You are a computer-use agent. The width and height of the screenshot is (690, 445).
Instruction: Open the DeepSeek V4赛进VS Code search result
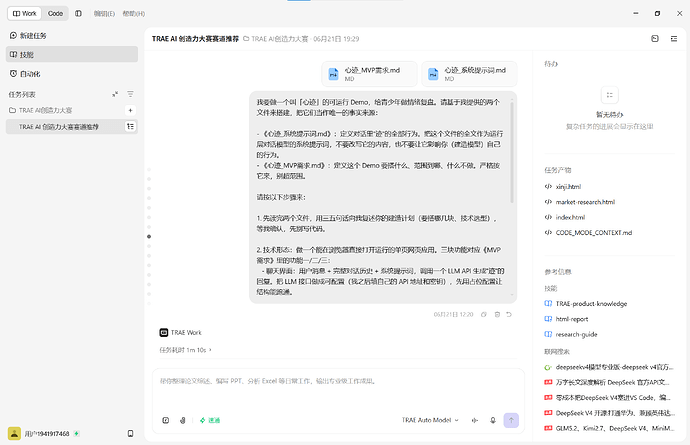tap(613, 398)
